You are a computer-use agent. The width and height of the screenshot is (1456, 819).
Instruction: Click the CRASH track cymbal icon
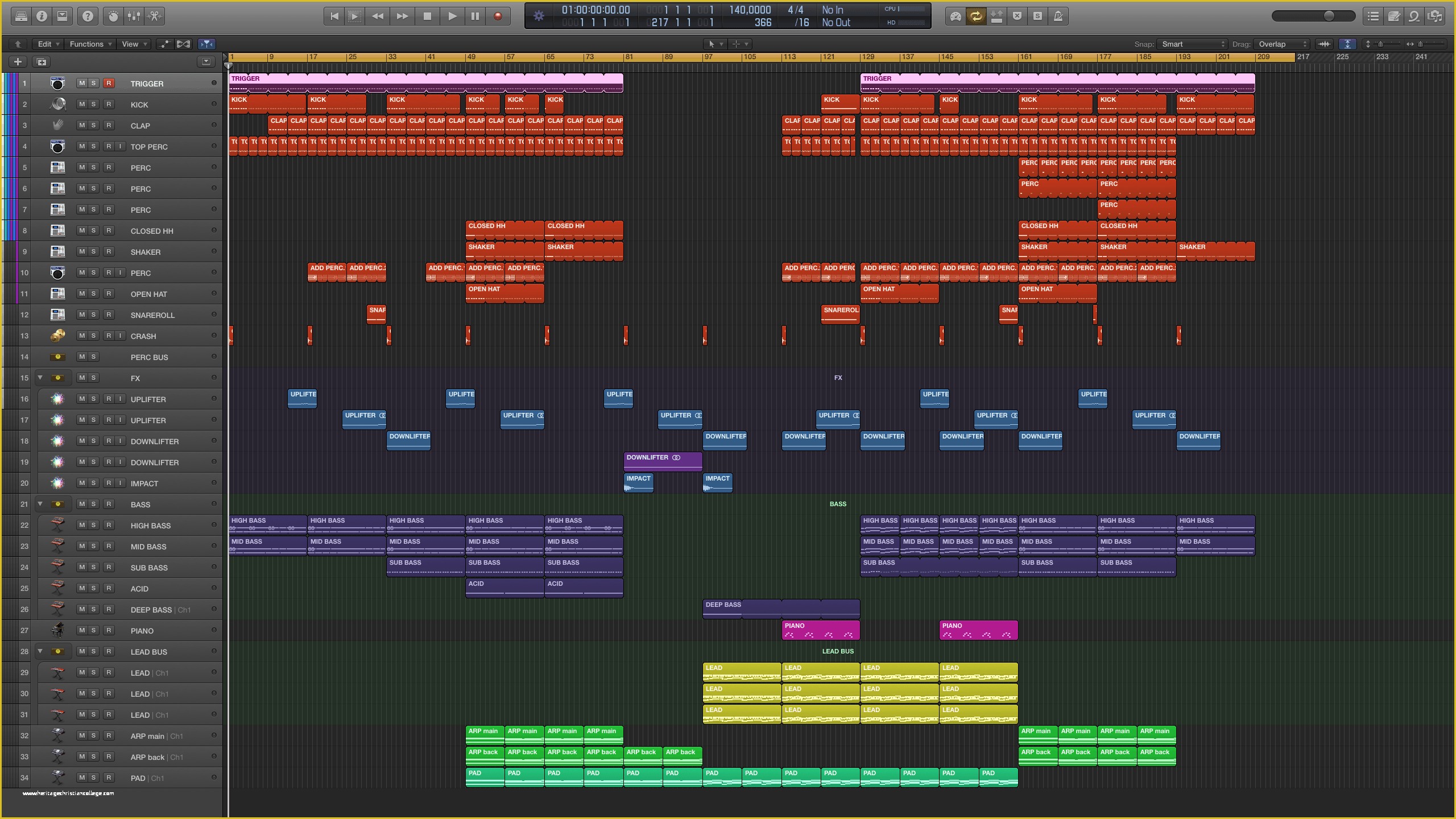click(x=57, y=336)
